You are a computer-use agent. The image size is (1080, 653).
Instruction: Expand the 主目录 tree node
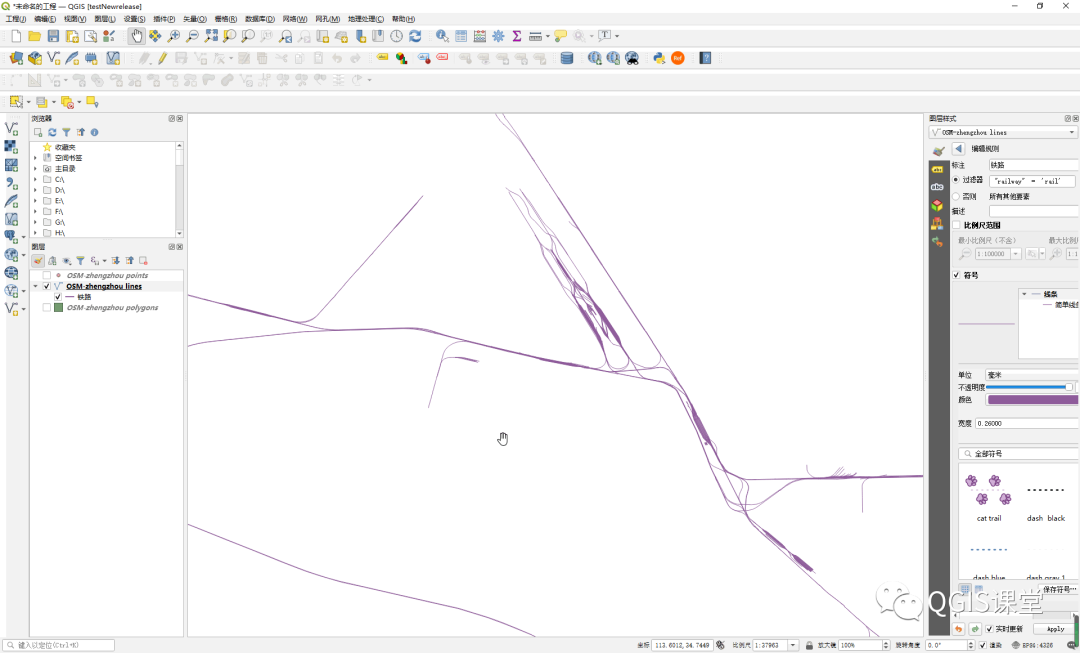[x=35, y=169]
